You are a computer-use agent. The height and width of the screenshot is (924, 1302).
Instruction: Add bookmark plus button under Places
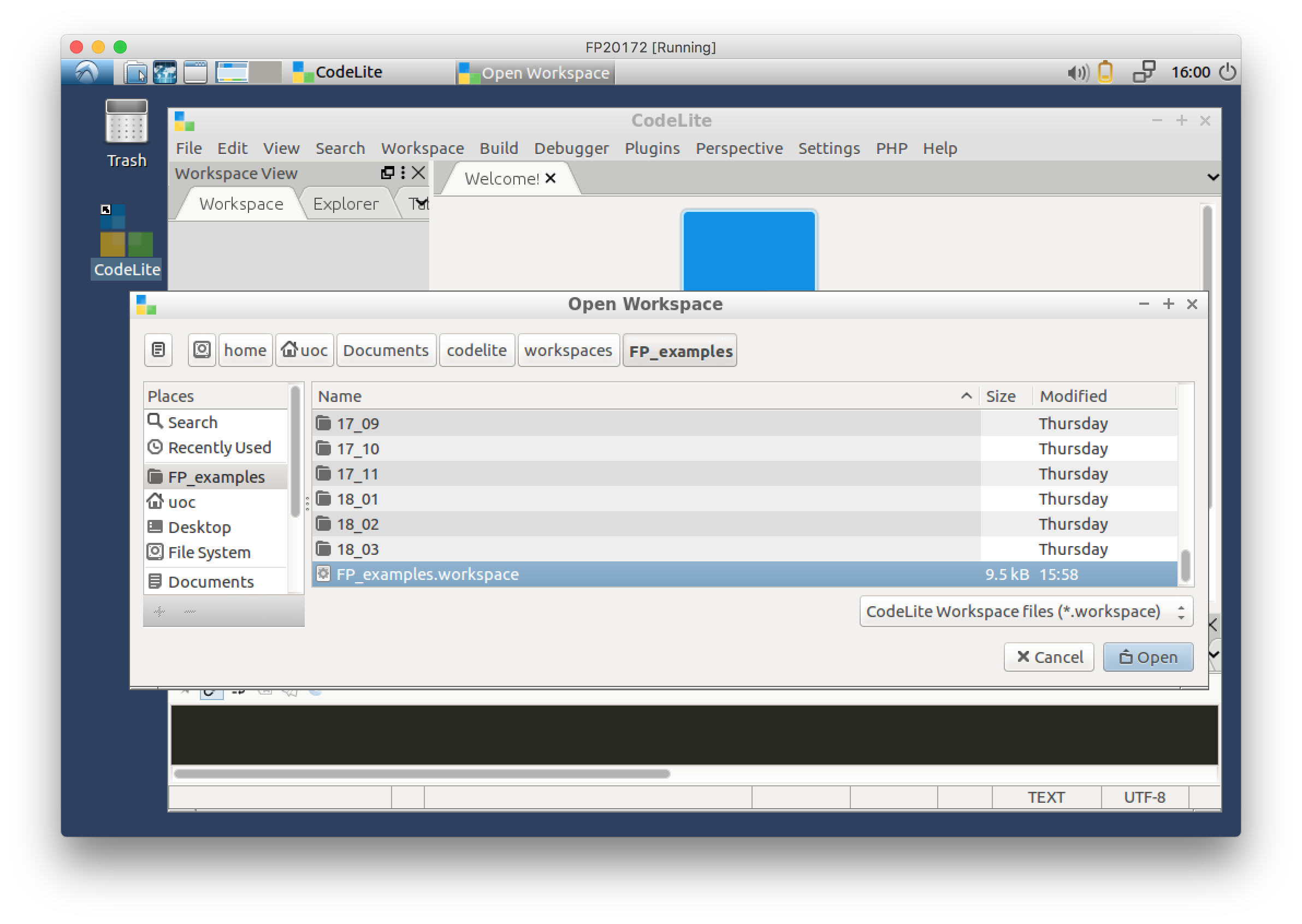(159, 611)
